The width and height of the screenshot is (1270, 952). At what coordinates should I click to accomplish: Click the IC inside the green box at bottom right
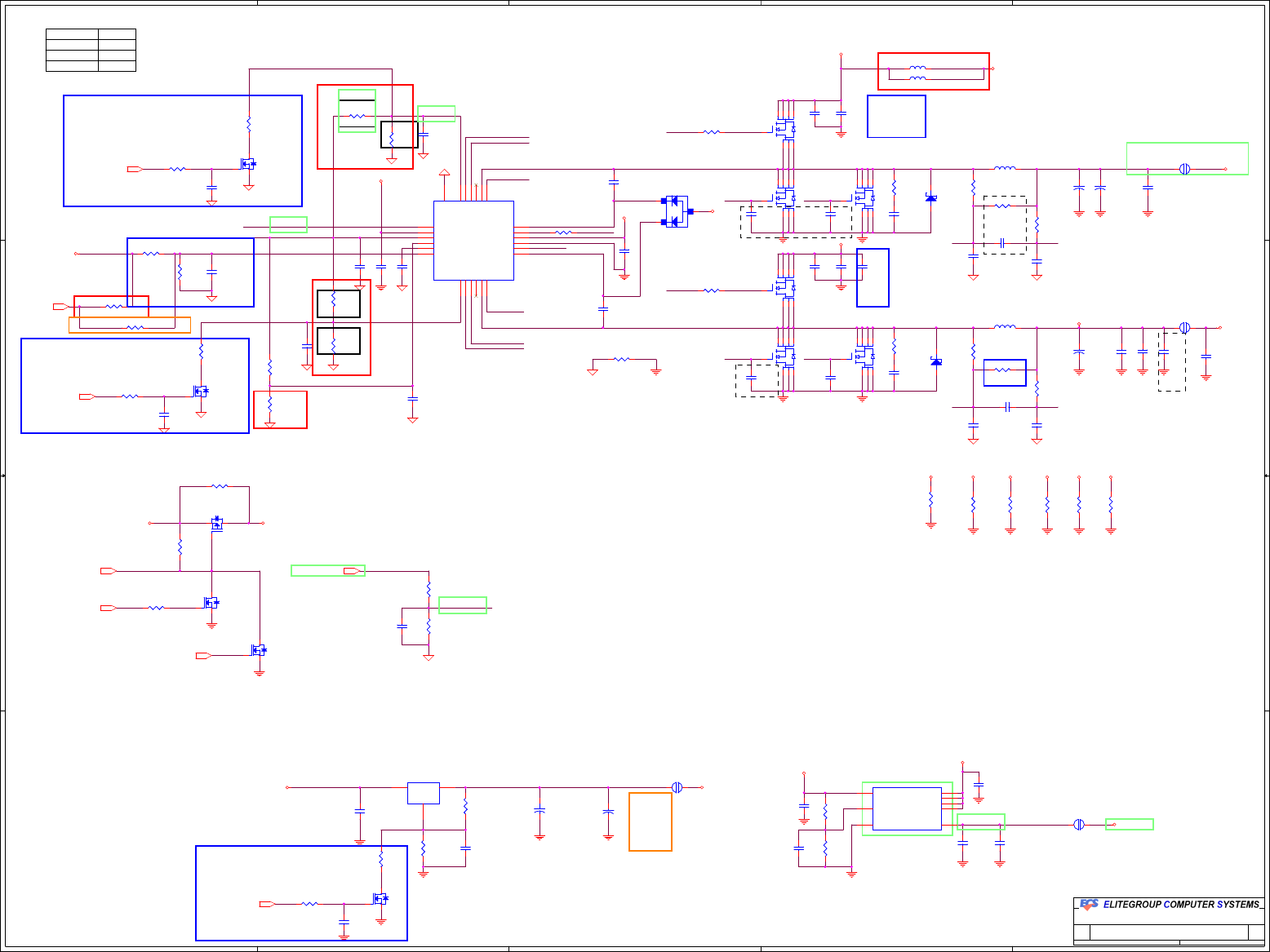click(x=907, y=808)
